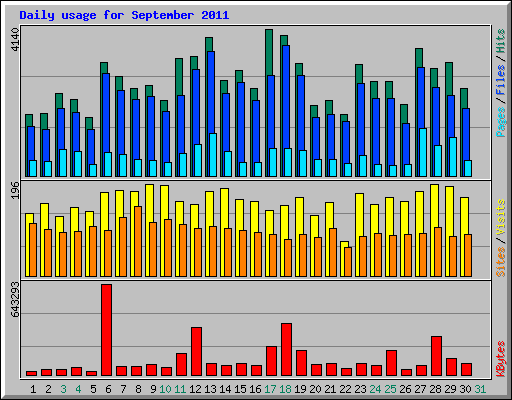Select the red KBytes bar for day 28
512x400 pixels.
[437, 356]
